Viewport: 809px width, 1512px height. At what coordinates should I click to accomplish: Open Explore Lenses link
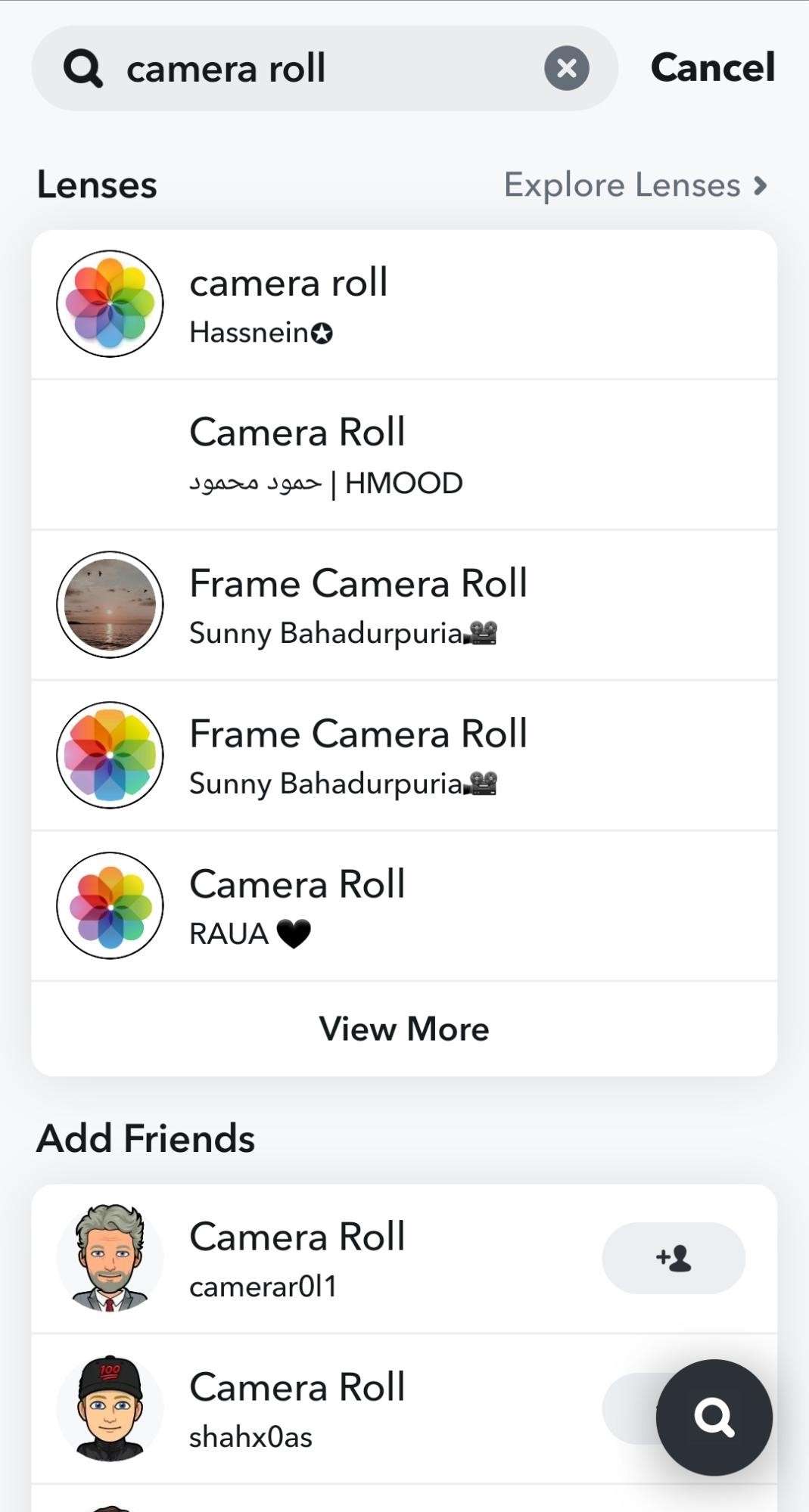[622, 185]
